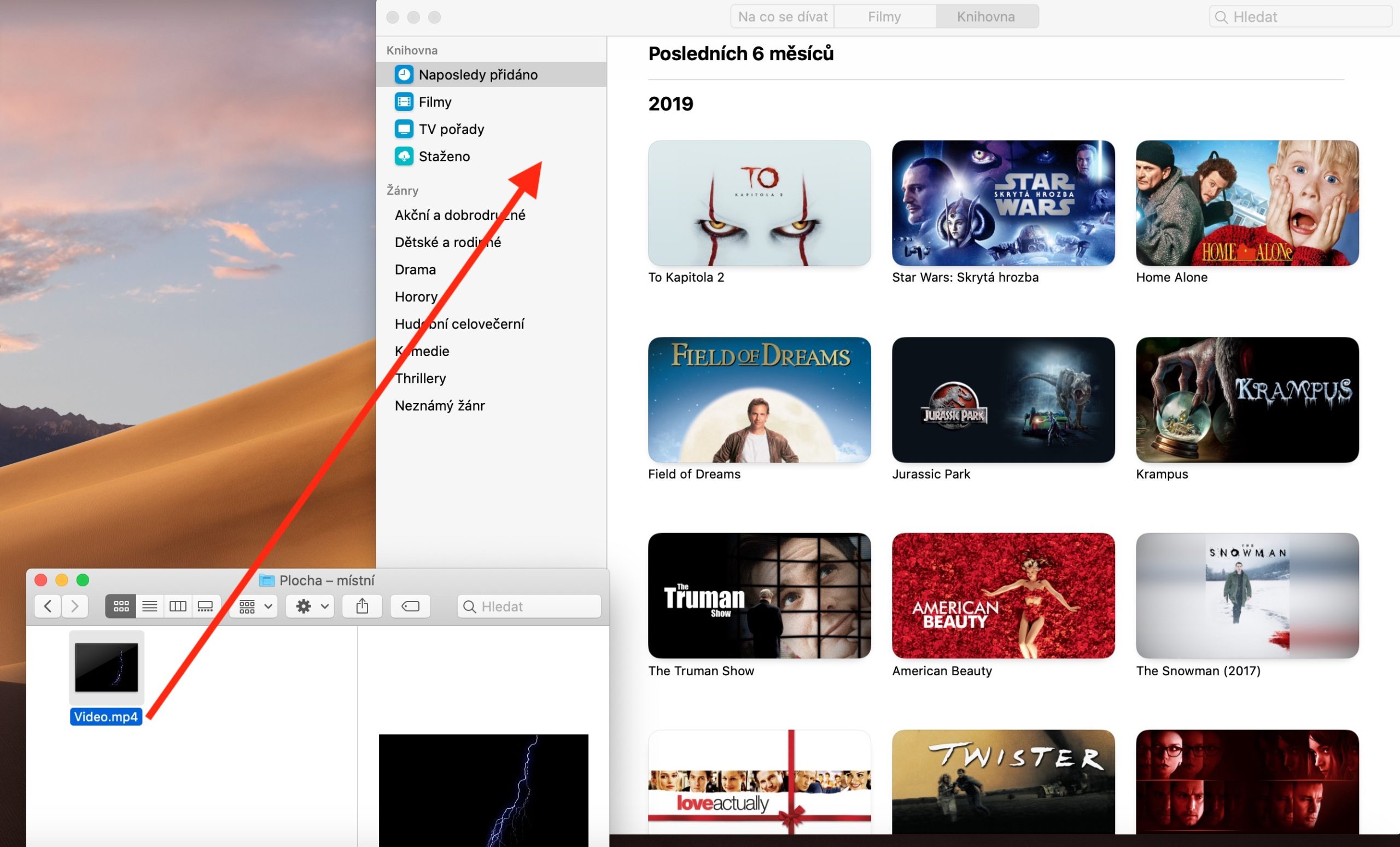Viewport: 1400px width, 847px height.
Task: Click the Finder Hledat search field
Action: [x=529, y=606]
